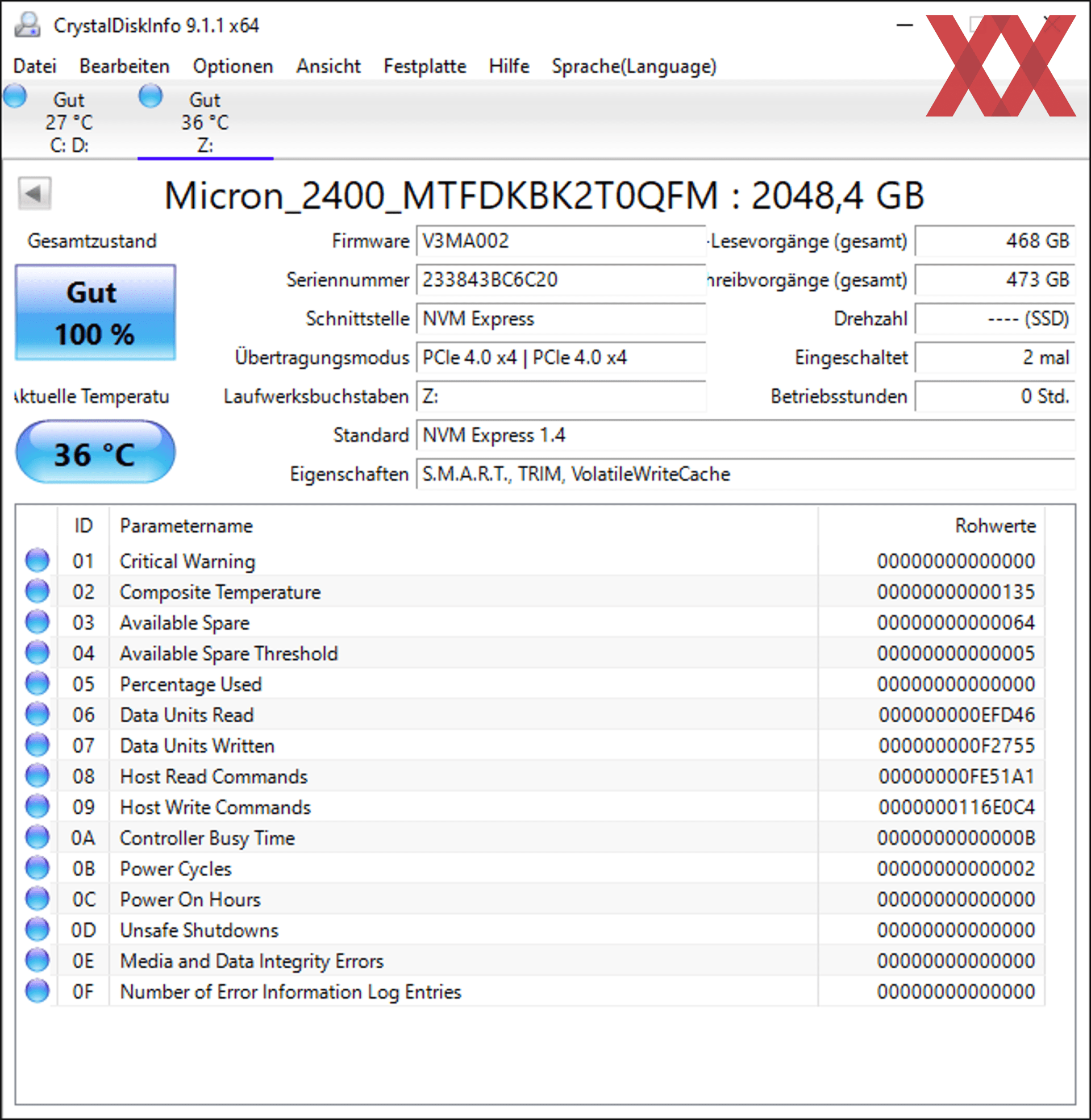Select the Data Units Written parameter name
1091x1120 pixels.
[197, 746]
